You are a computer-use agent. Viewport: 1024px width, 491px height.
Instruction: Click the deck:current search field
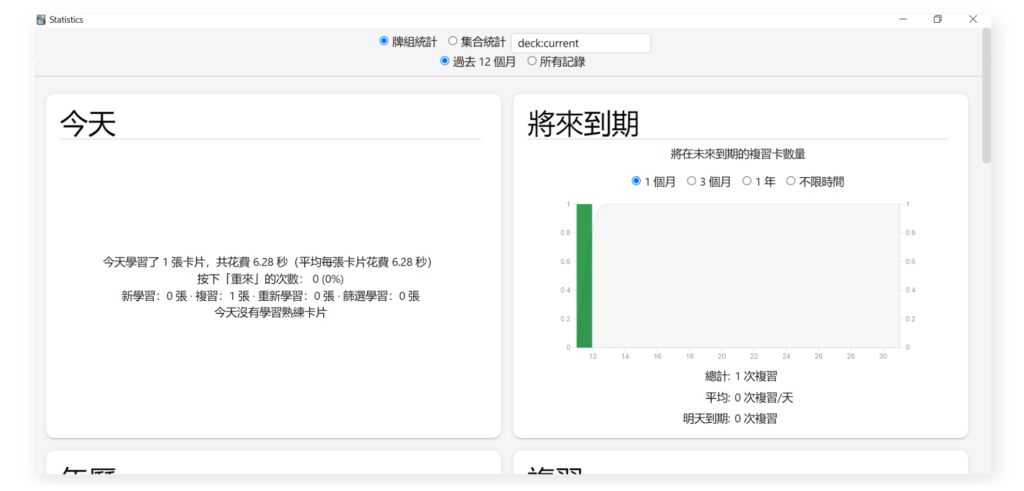pos(580,43)
